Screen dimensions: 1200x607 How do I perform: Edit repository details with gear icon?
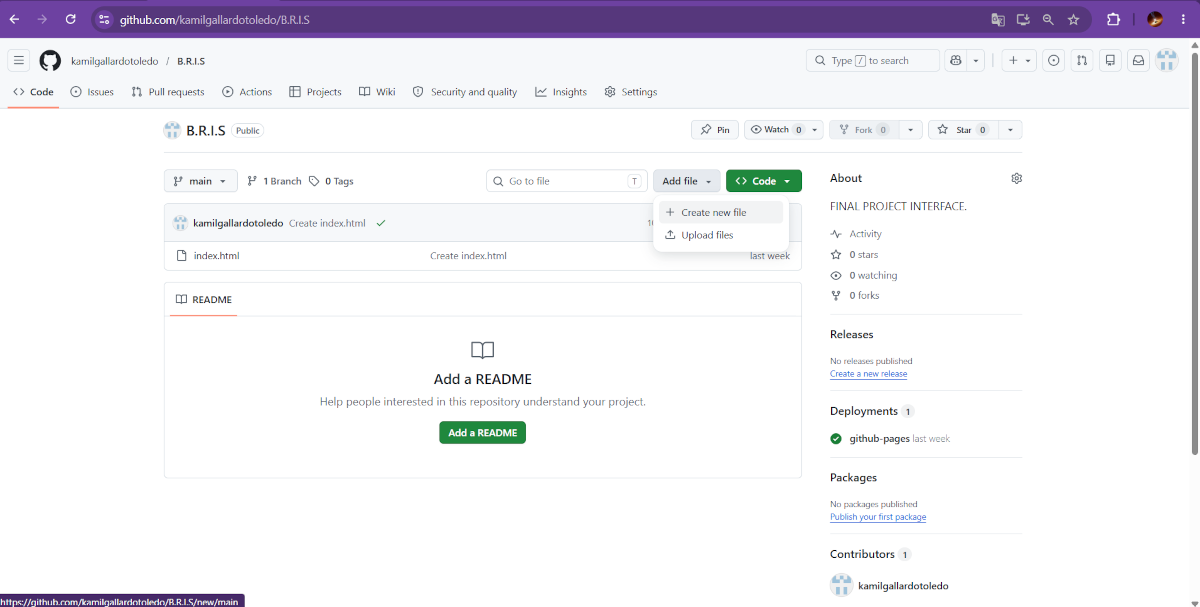click(x=1016, y=178)
